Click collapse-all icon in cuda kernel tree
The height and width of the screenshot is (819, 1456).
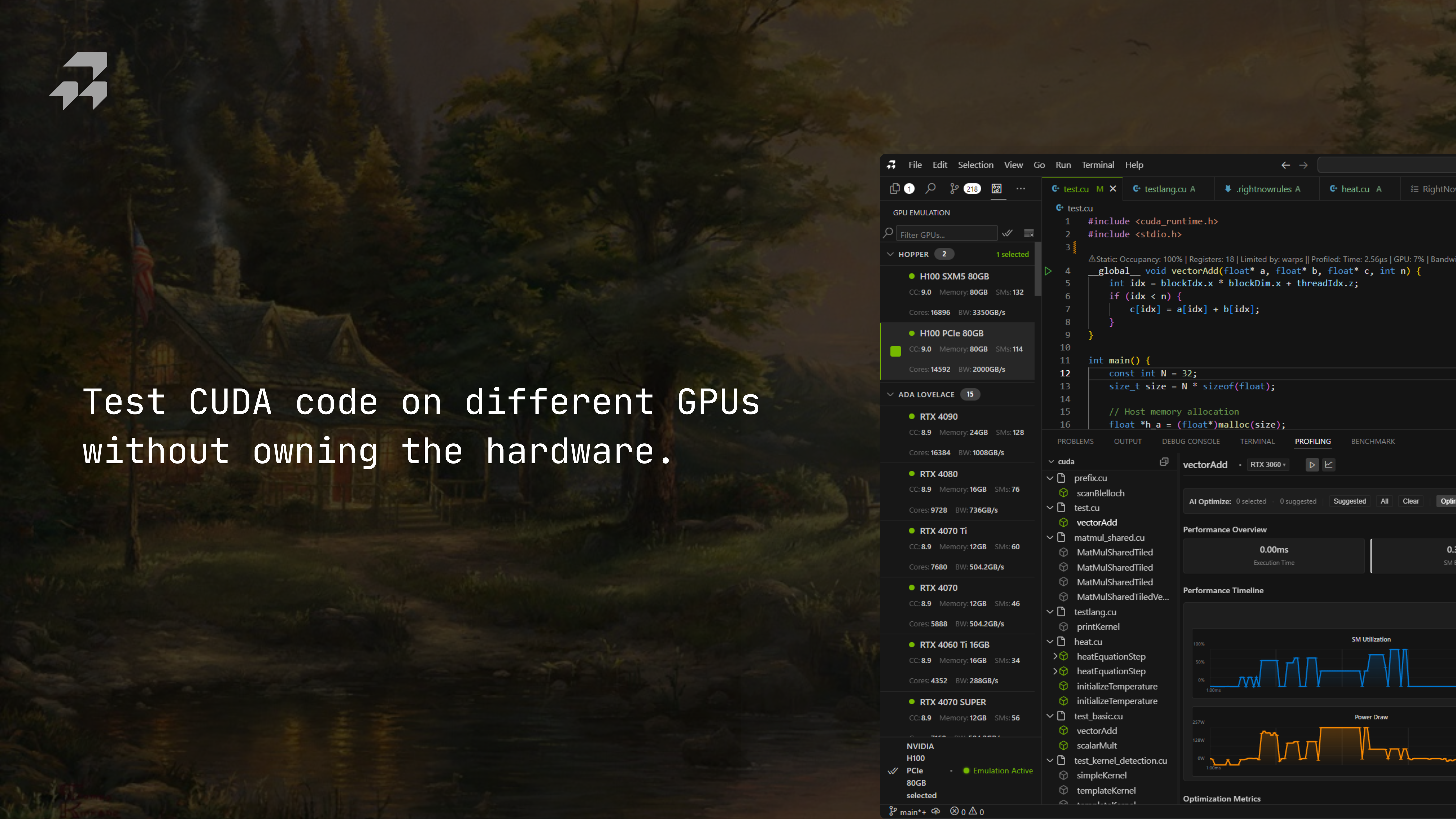tap(1164, 462)
